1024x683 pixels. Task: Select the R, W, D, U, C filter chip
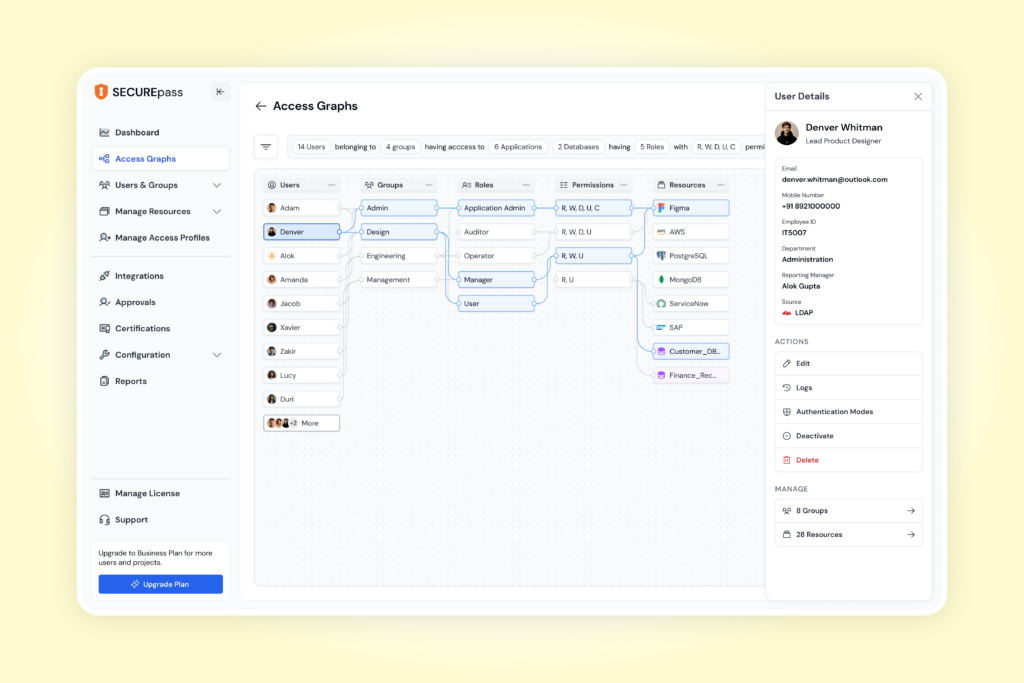coord(716,147)
